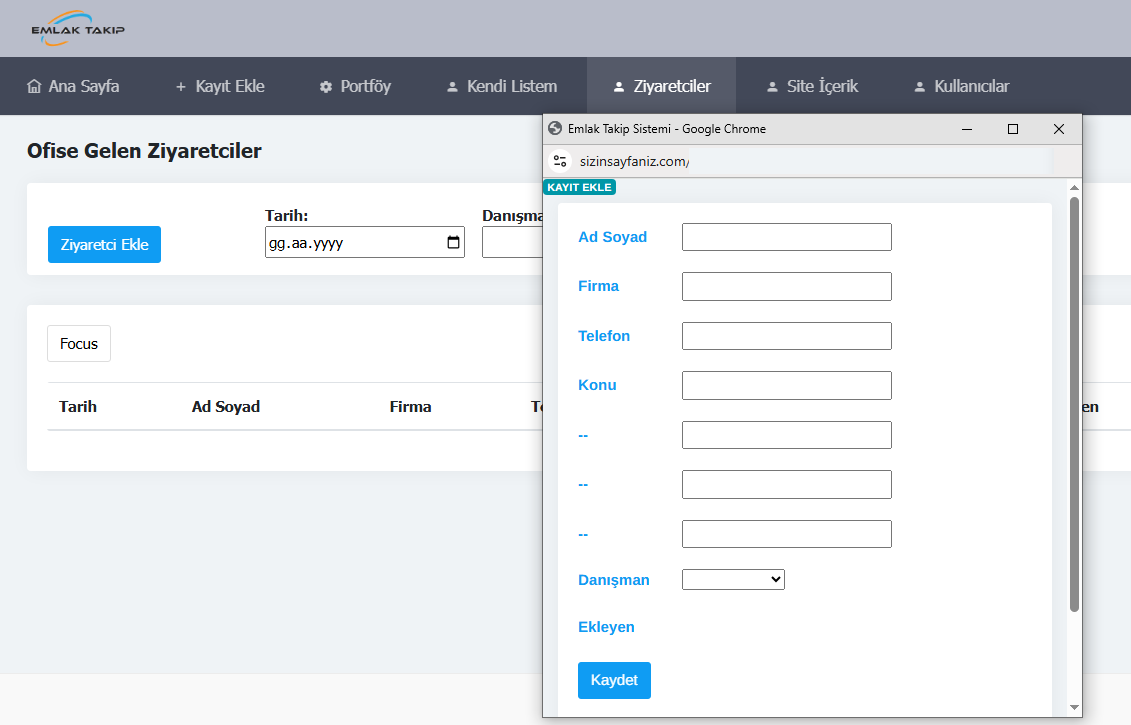Click the plus icon beside Kayıt Ekle
The height and width of the screenshot is (725, 1131).
coord(181,86)
